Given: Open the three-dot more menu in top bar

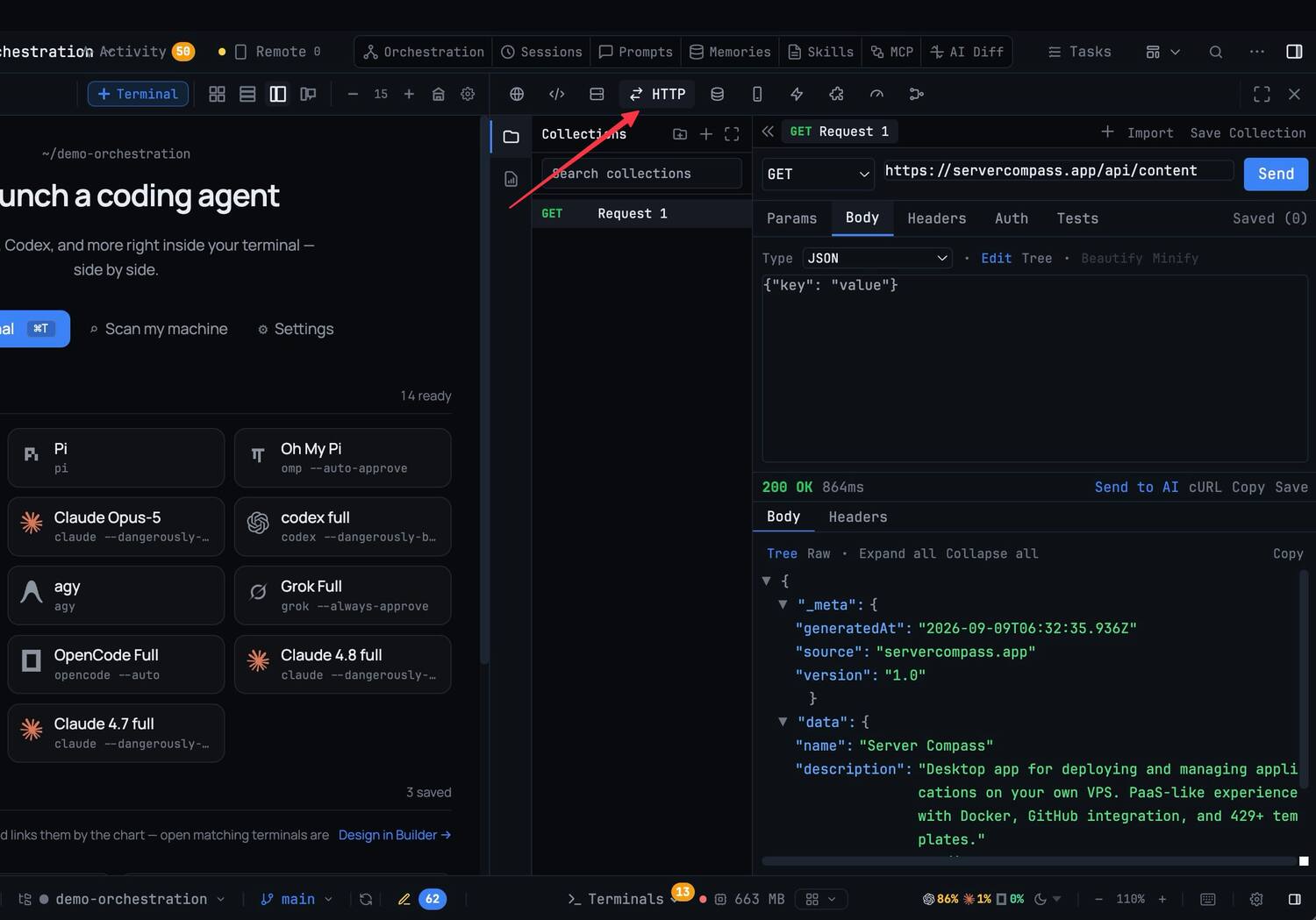Looking at the screenshot, I should pyautogui.click(x=1257, y=52).
